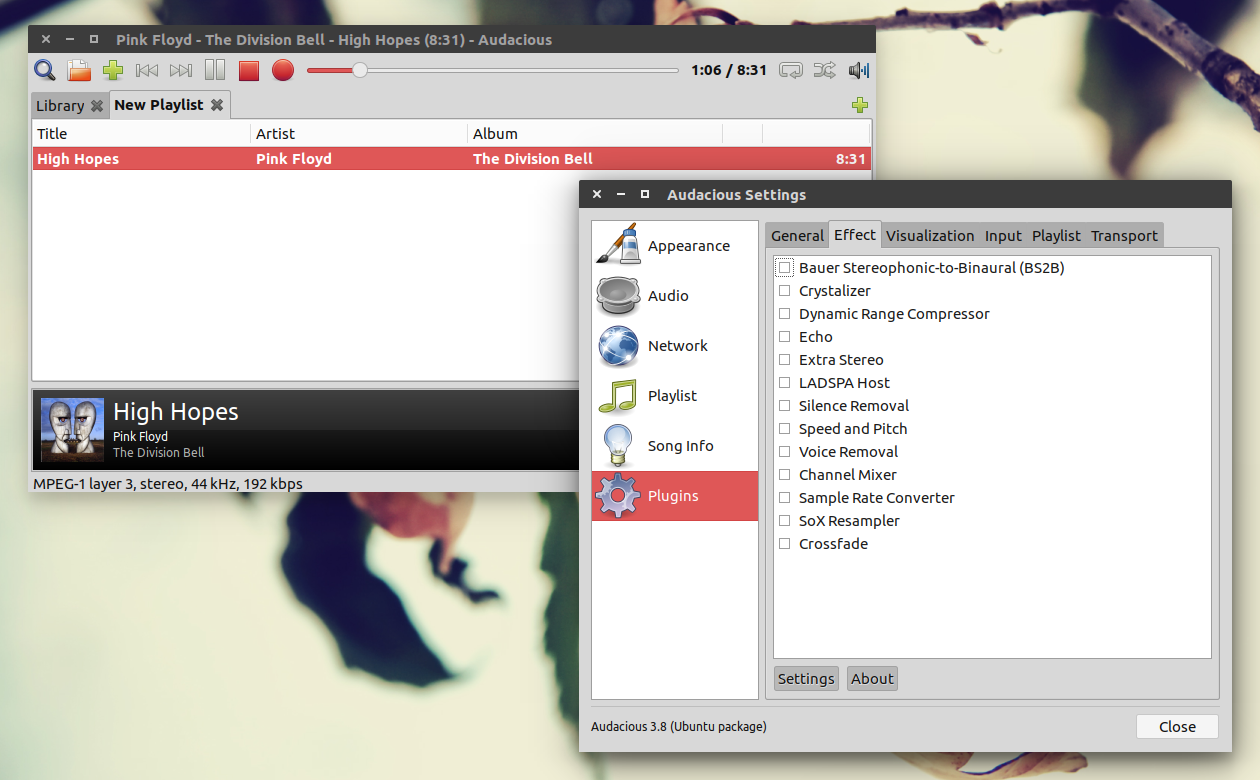Enable the Crossfade plugin
The image size is (1260, 780).
coord(785,544)
